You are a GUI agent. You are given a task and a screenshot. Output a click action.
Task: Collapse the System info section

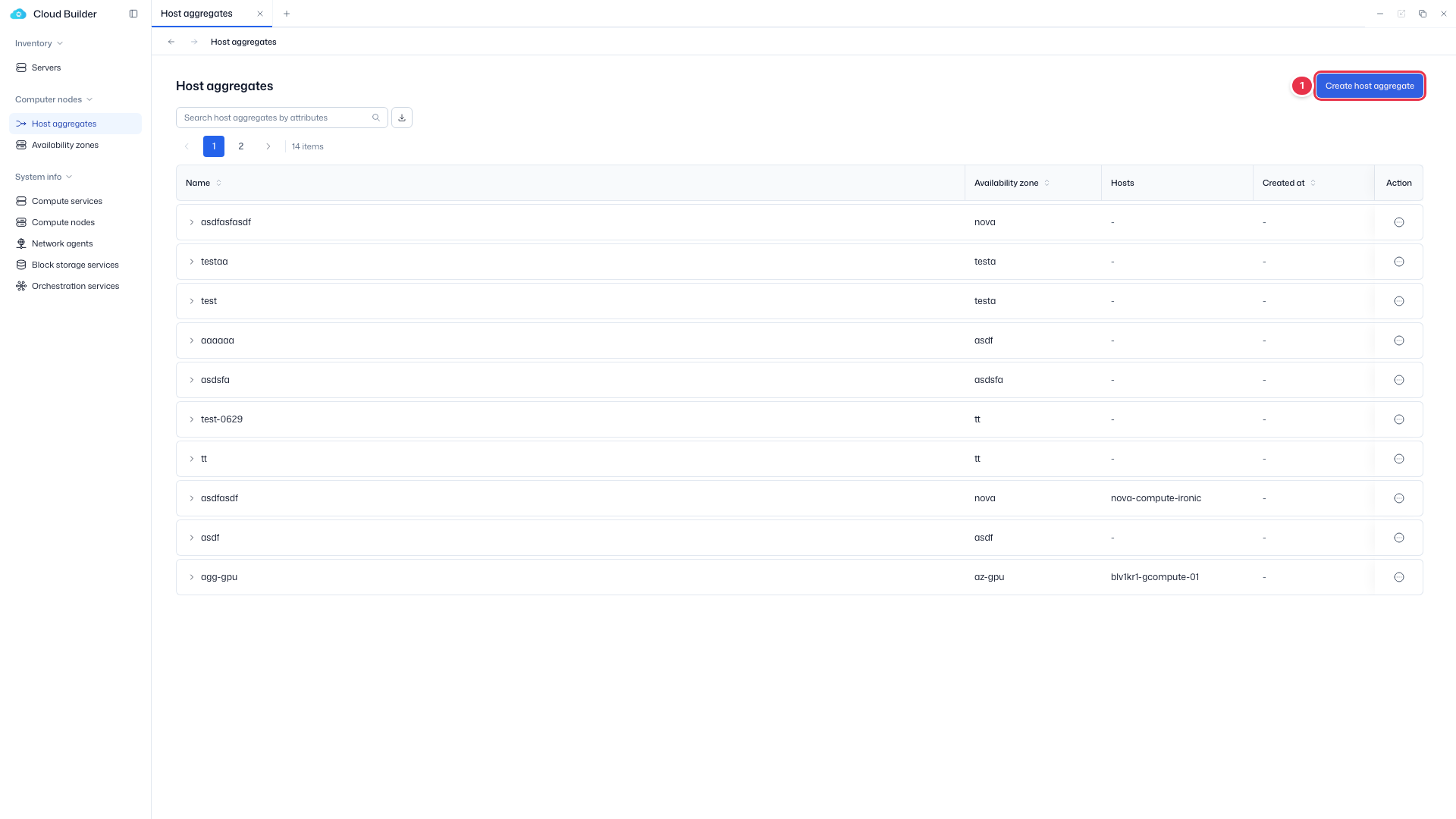point(44,177)
